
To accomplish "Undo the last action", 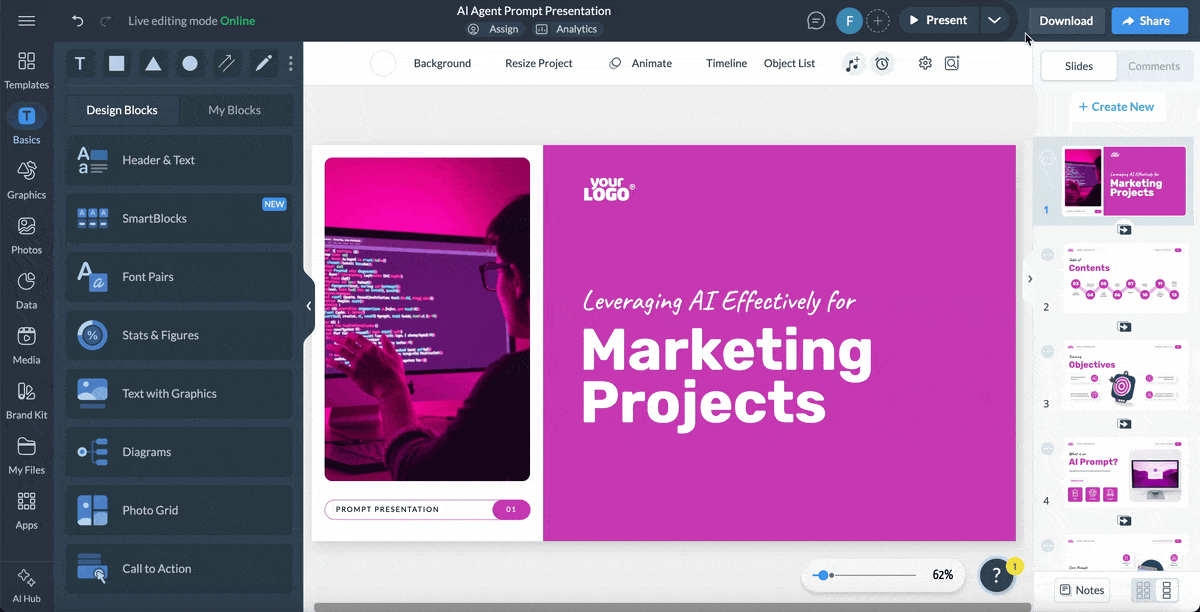I will 78,21.
